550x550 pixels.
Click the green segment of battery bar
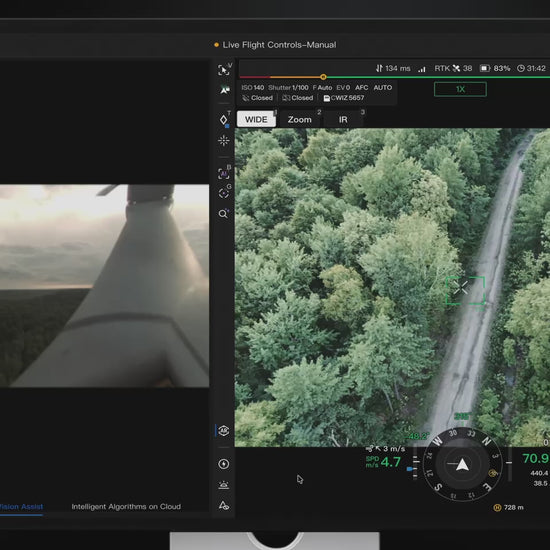click(438, 77)
